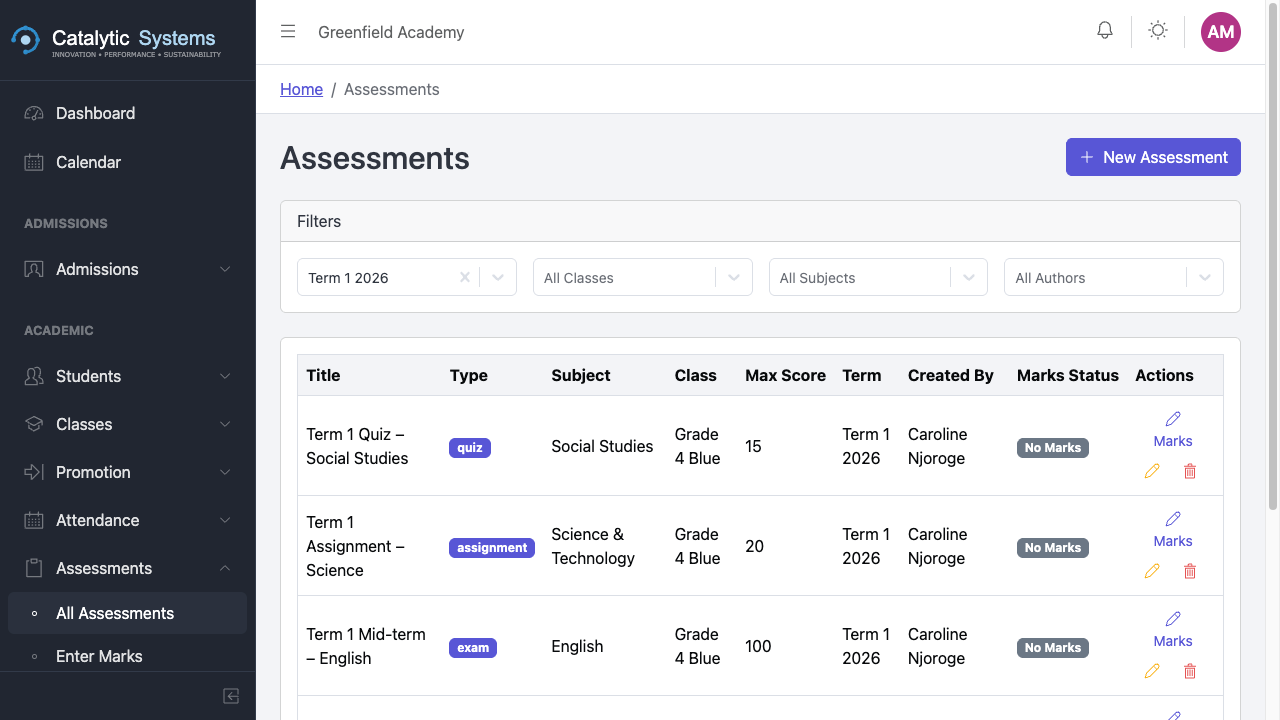Click the Filters panel heading

(319, 221)
